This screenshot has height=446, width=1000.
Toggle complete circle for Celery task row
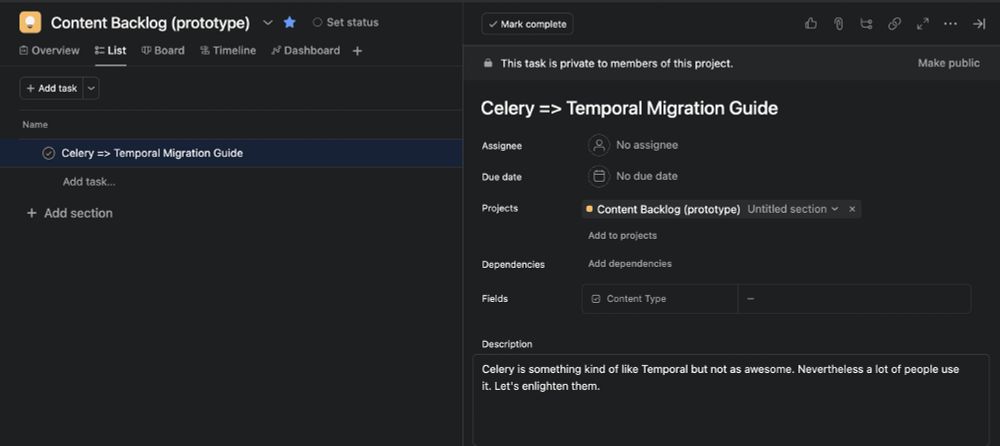point(48,153)
